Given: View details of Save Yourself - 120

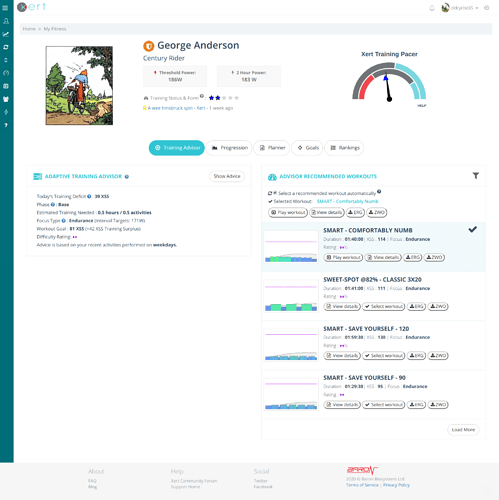Looking at the screenshot, I should pyautogui.click(x=342, y=356).
